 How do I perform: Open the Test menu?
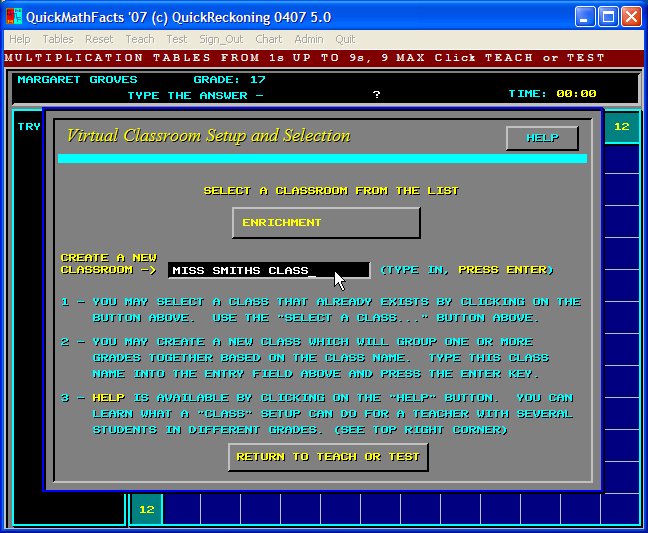point(177,39)
